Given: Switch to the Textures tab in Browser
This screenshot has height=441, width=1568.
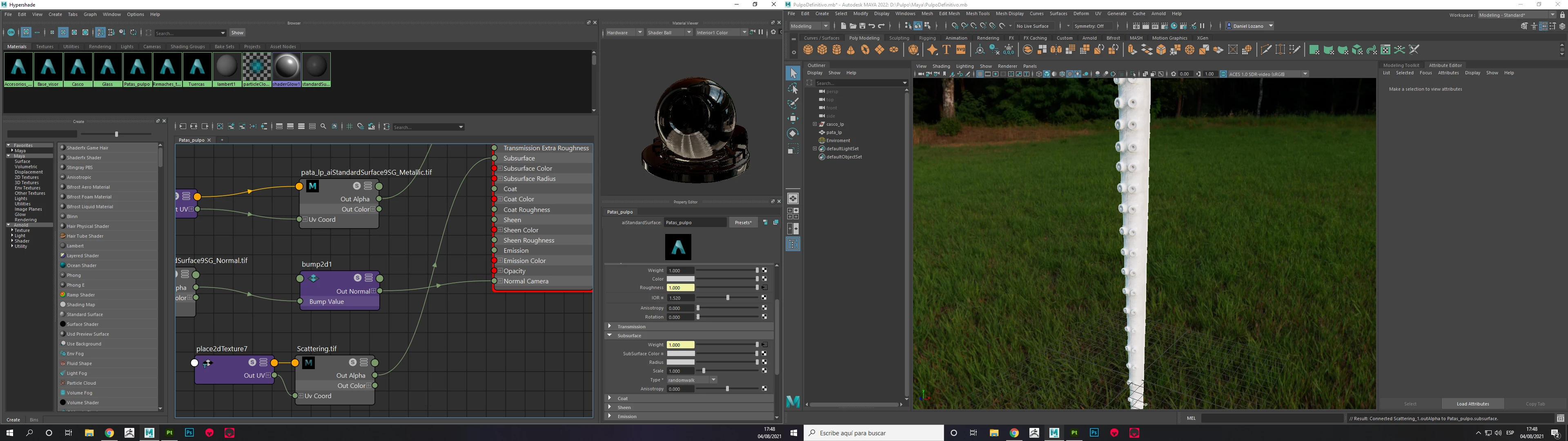Looking at the screenshot, I should (x=45, y=46).
